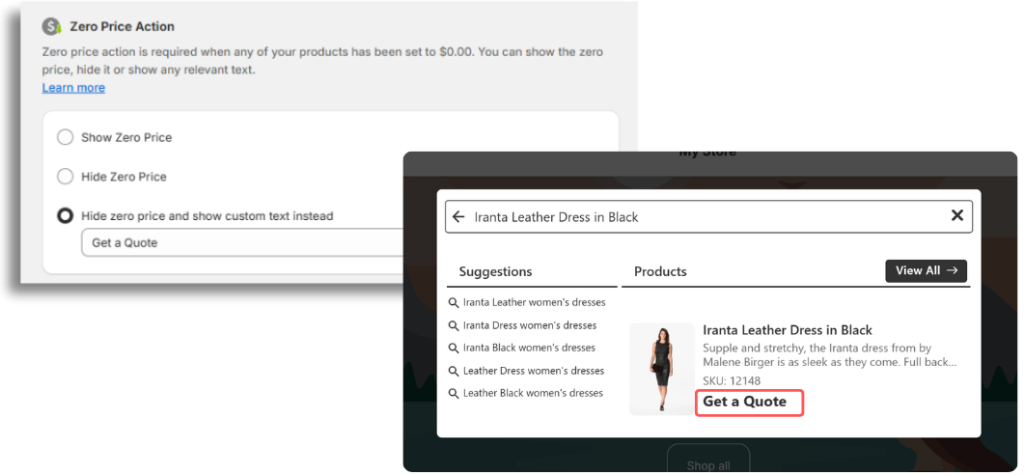Viewport: 1024px width, 475px height.
Task: Clear search with the X icon
Action: [x=957, y=215]
